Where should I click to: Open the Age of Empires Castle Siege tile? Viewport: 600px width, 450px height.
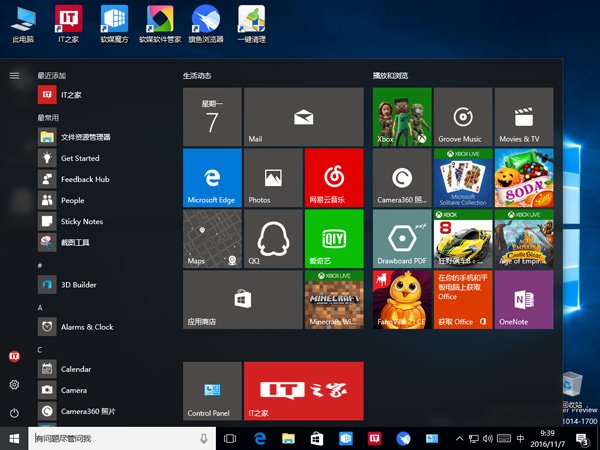click(x=524, y=239)
